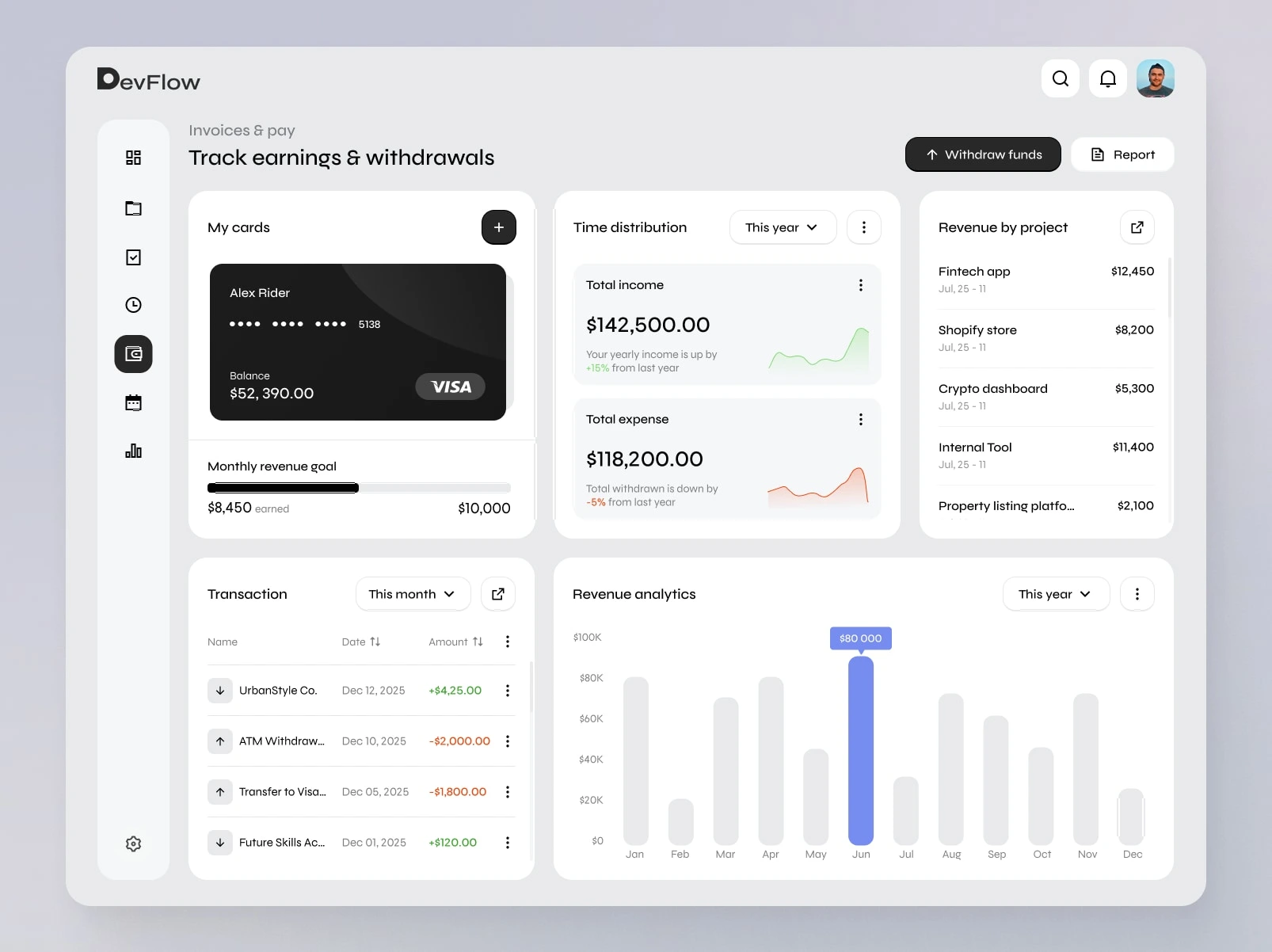Screen dimensions: 1272x952
Task: Select the tasks checkmark icon in sidebar
Action: 133,257
